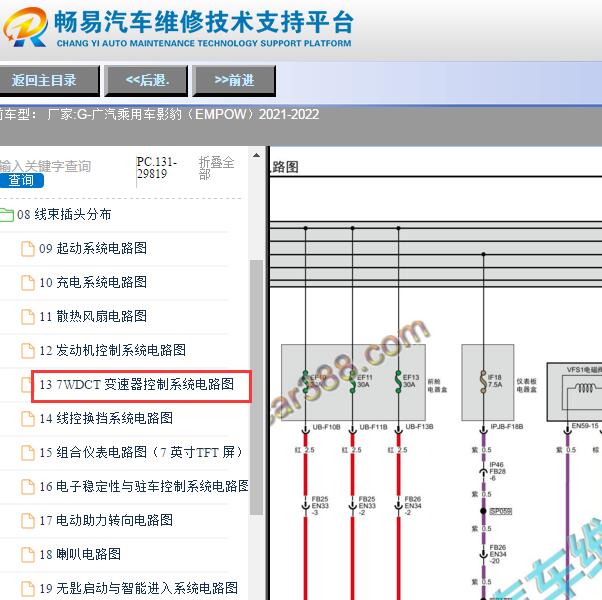Click the sidebar scroll-up arrow
The height and width of the screenshot is (600, 602).
coord(256,156)
